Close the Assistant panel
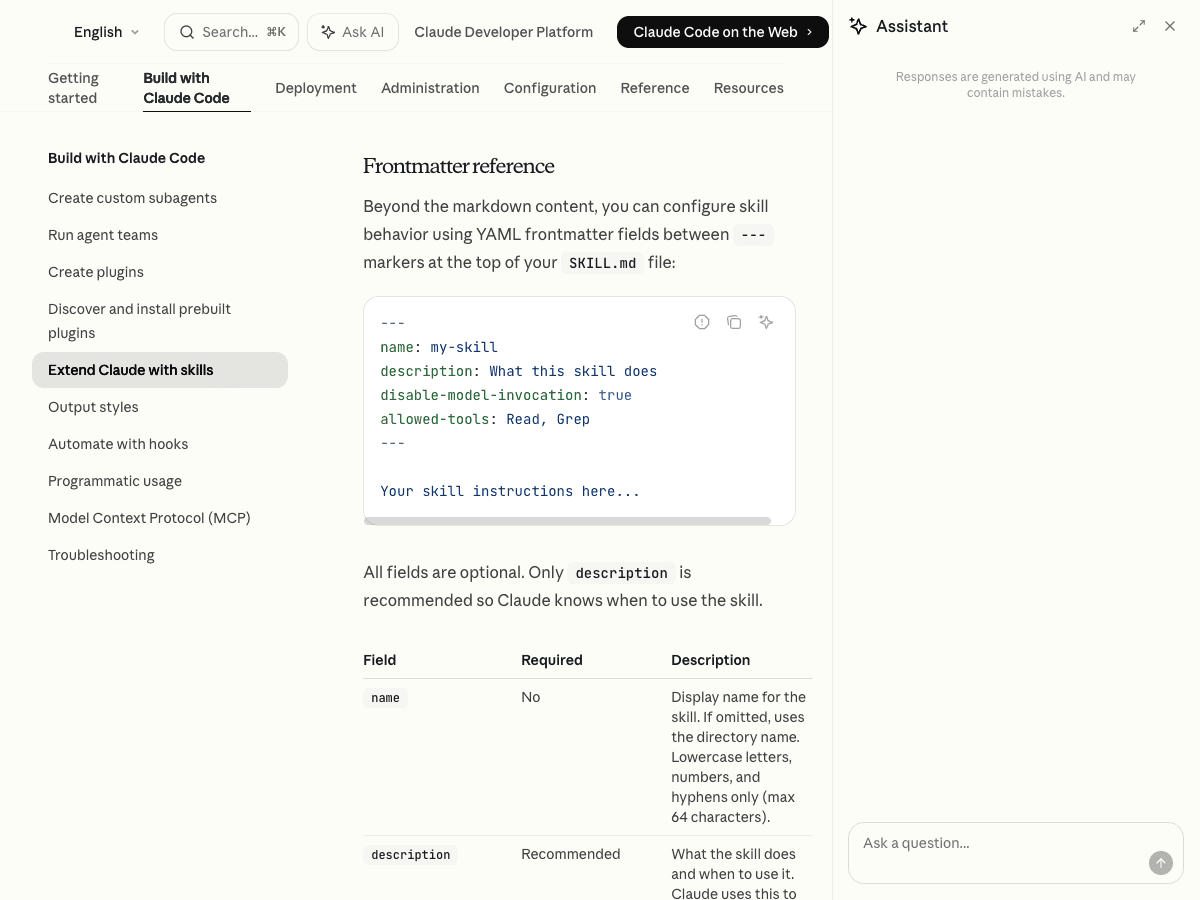This screenshot has height=900, width=1200. (1170, 26)
